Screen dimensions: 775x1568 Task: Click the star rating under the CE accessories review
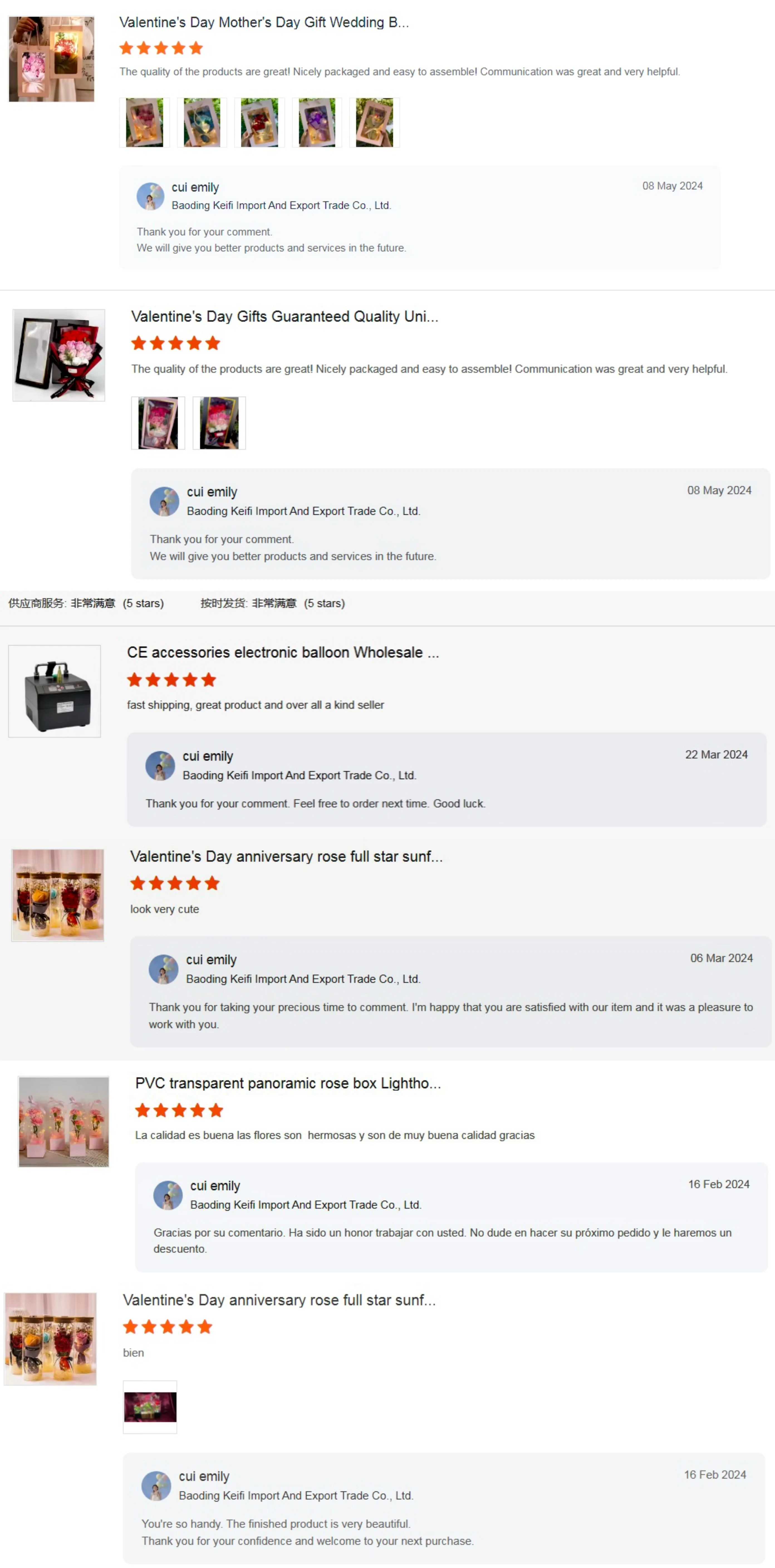coord(172,679)
